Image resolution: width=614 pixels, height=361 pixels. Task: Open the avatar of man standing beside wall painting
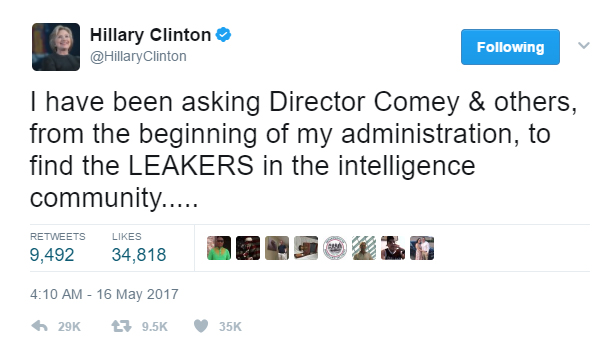click(x=277, y=248)
